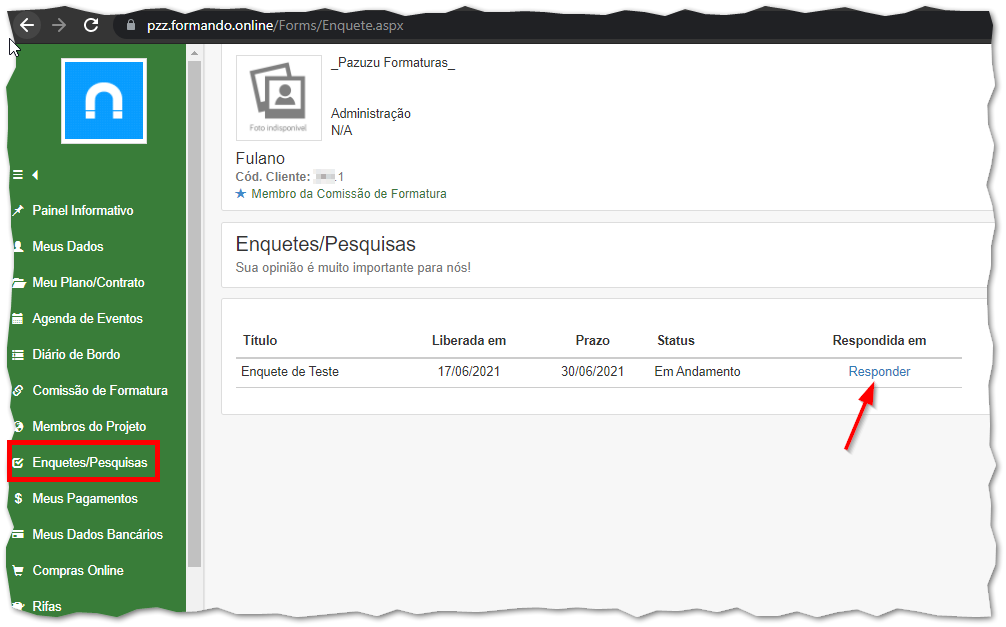Screen dimensions: 1006x627
Task: Reload the page with the refresh icon
Action: tap(91, 25)
